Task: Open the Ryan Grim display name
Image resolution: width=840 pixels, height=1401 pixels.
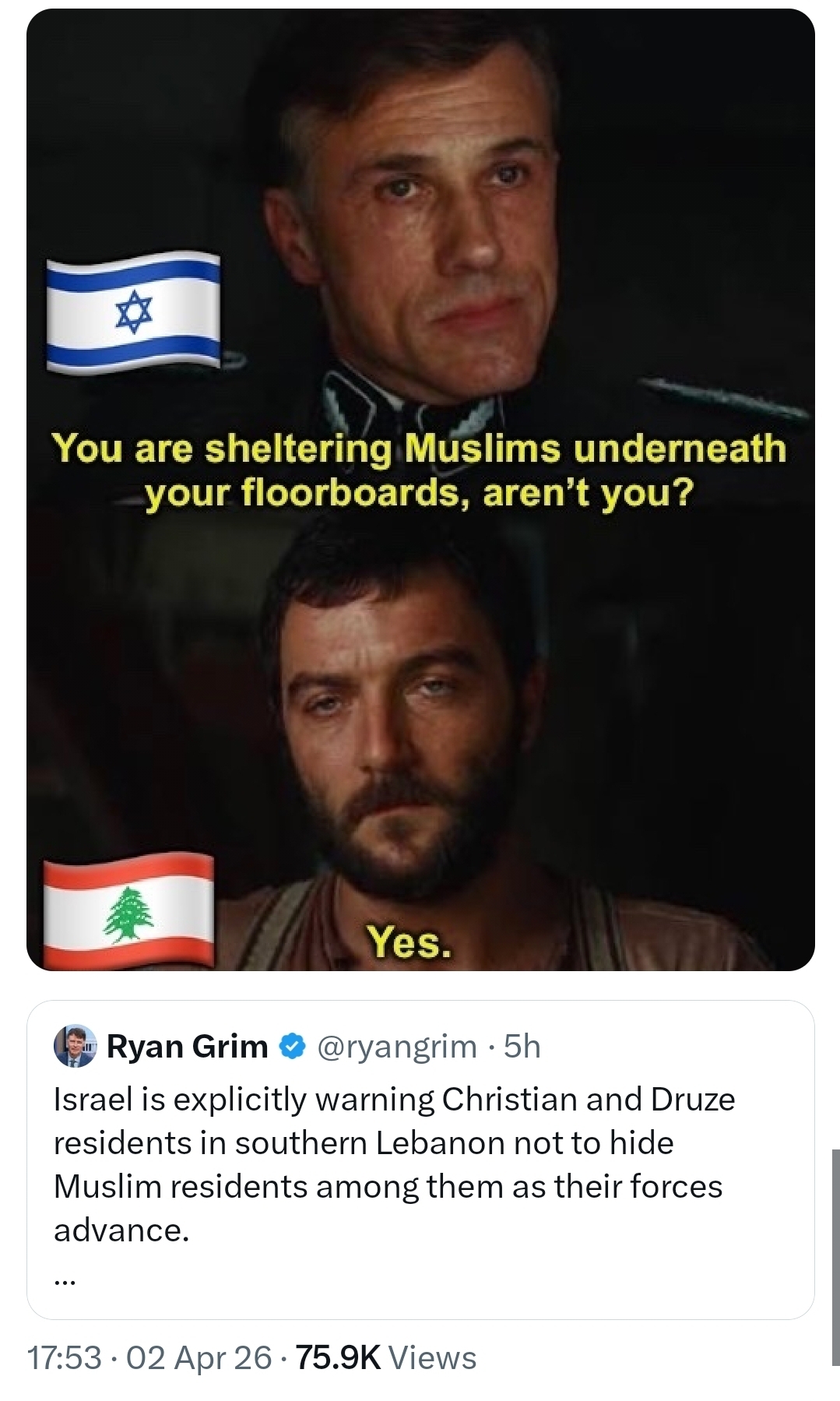Action: click(x=187, y=1047)
